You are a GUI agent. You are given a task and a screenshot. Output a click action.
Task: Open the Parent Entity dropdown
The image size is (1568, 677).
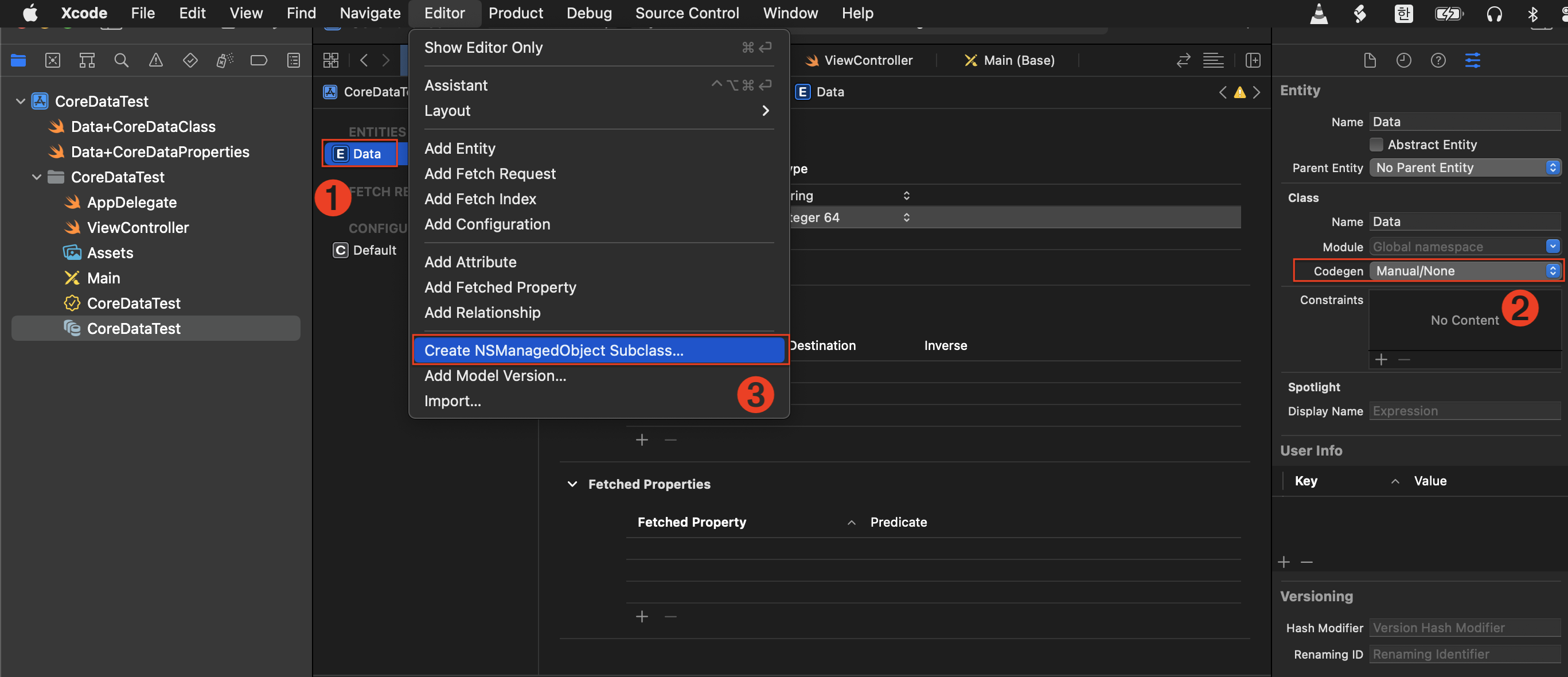pos(1465,168)
